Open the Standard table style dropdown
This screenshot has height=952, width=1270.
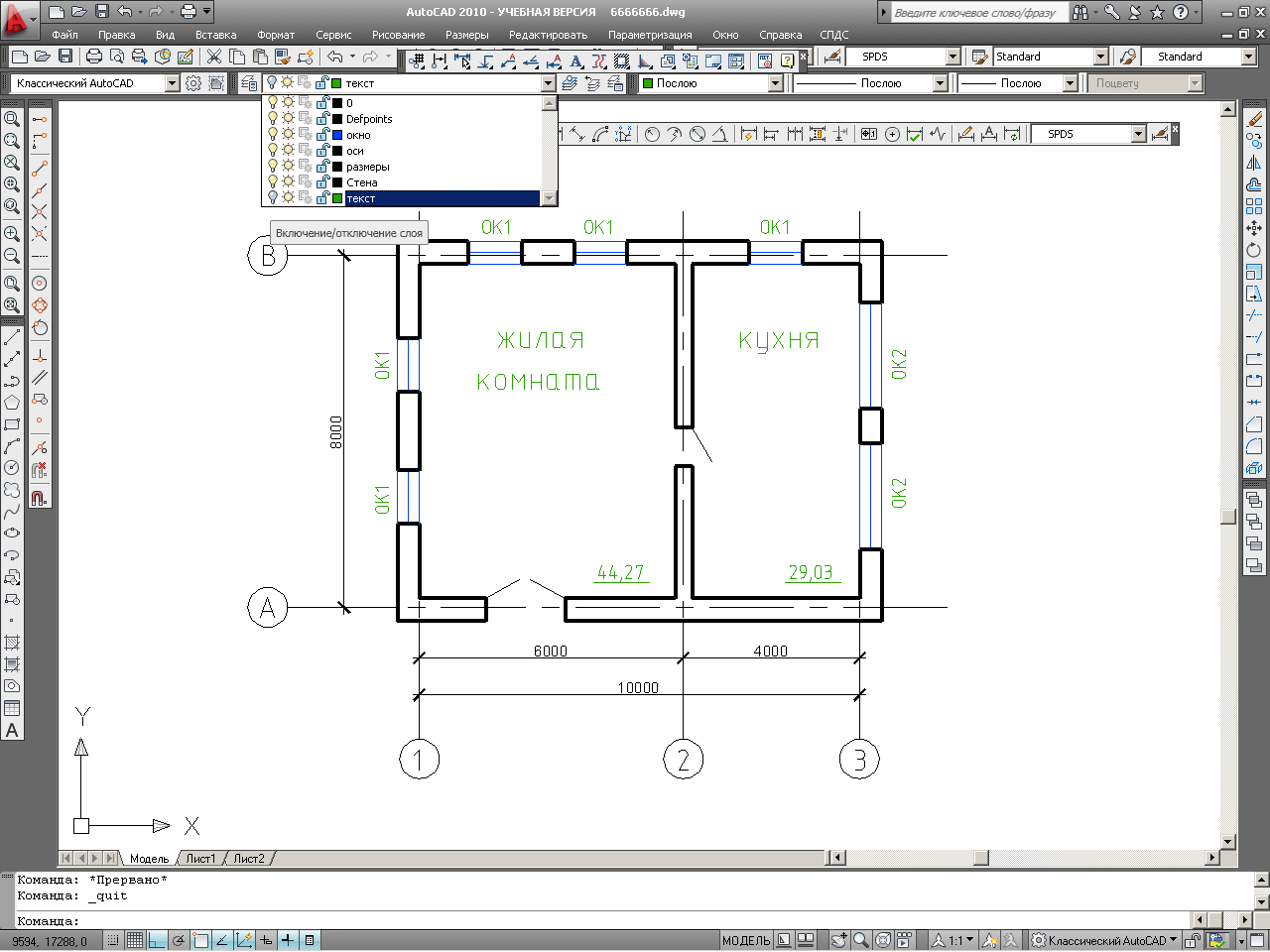point(1101,57)
